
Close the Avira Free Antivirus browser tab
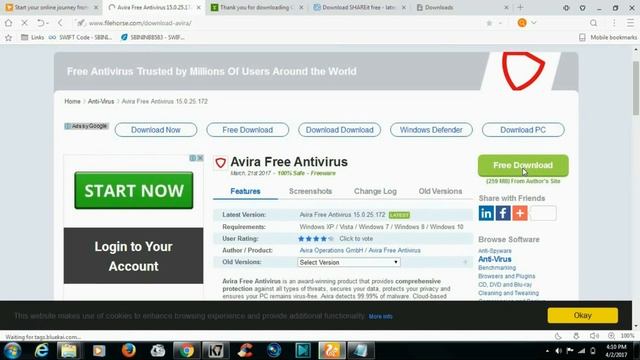pyautogui.click(x=198, y=7)
